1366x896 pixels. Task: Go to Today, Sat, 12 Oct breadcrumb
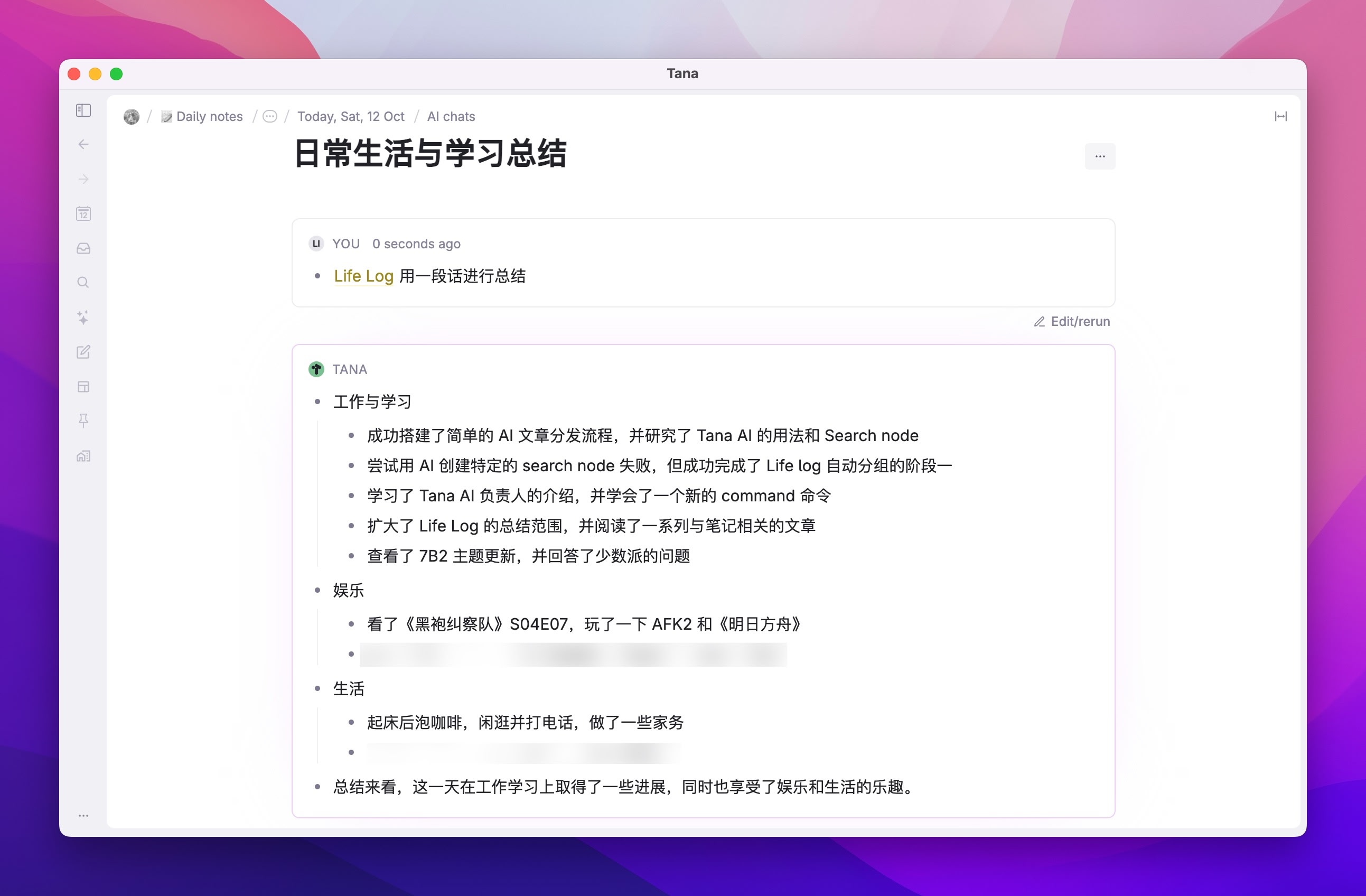(351, 117)
